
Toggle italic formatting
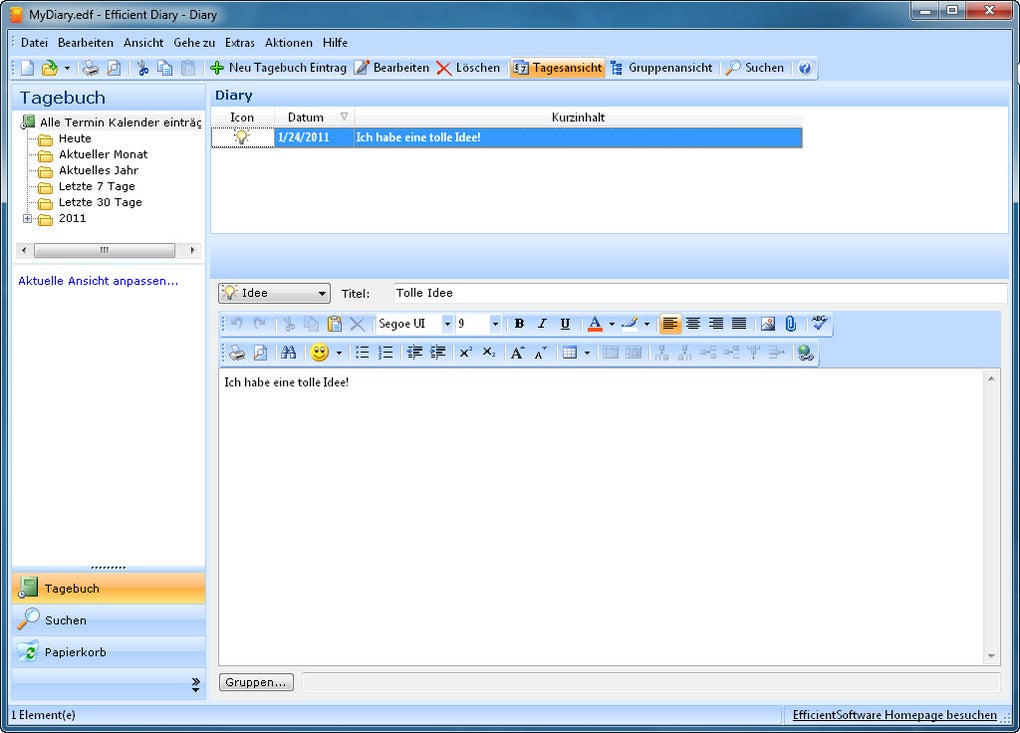click(x=542, y=324)
